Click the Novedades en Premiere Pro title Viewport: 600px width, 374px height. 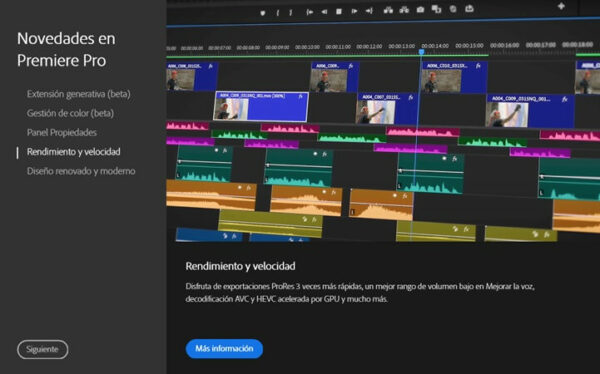coord(66,49)
